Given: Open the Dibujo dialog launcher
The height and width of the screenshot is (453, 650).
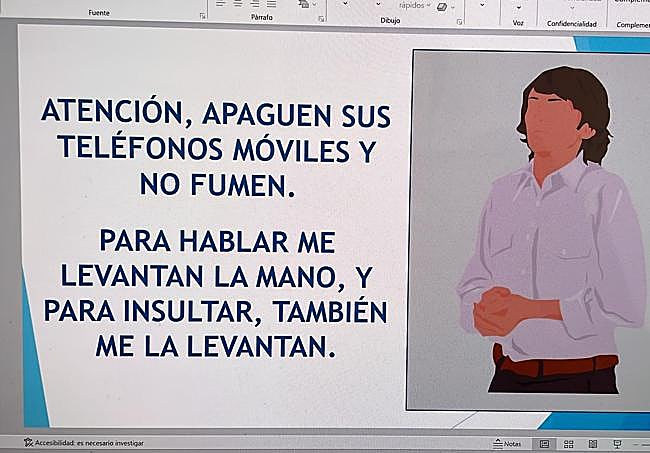Looking at the screenshot, I should point(459,22).
